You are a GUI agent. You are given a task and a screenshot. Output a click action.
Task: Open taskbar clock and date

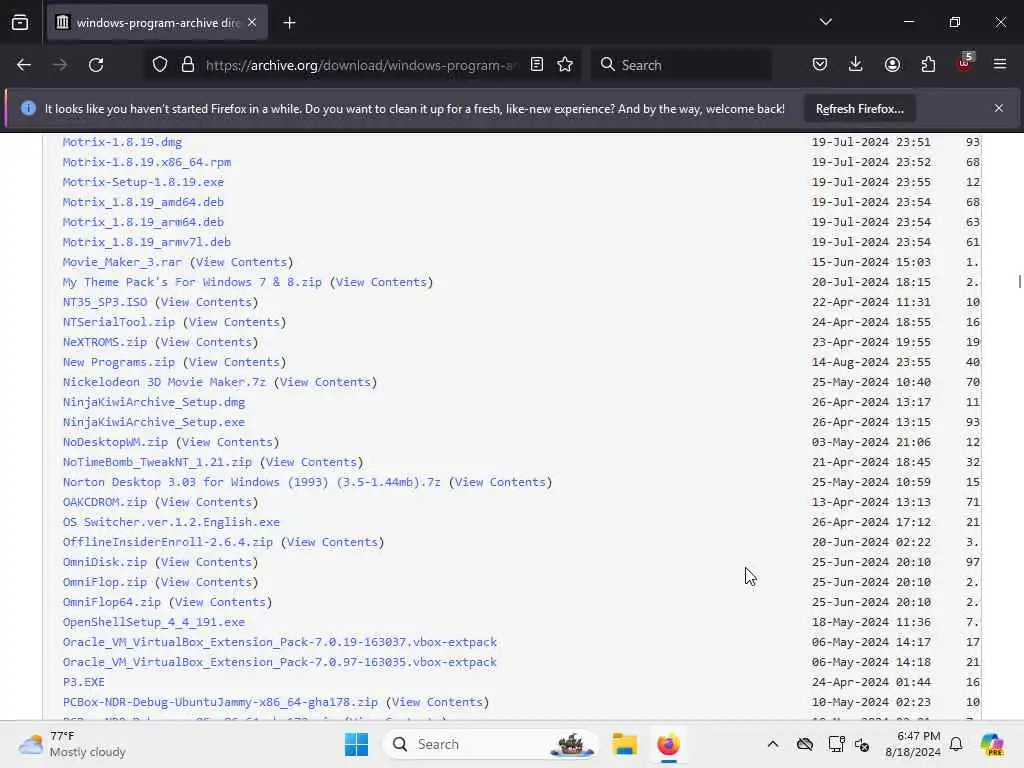point(913,744)
